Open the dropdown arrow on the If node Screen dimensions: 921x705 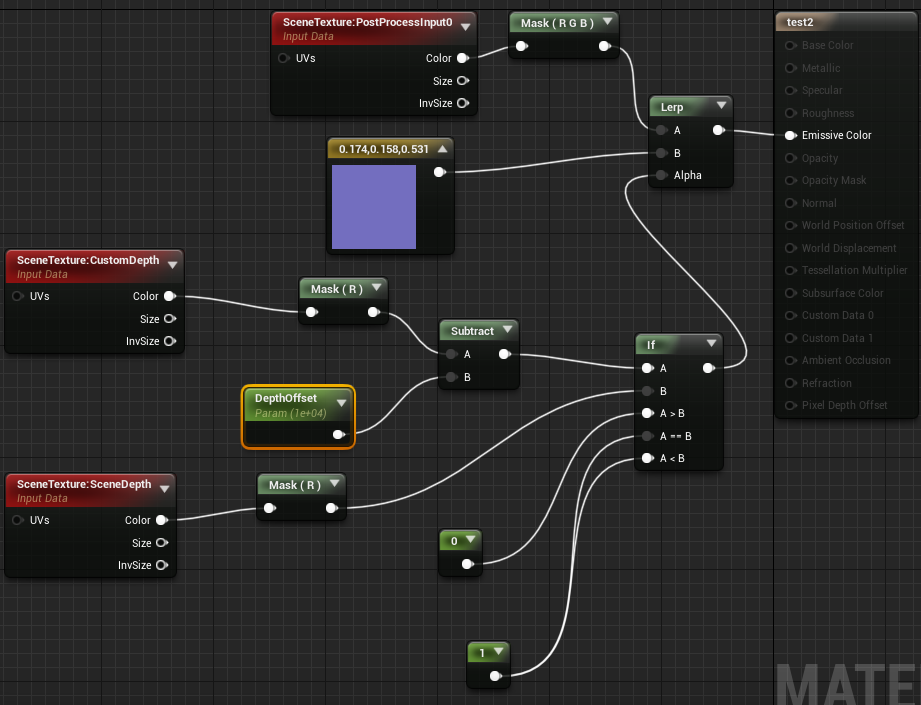[x=712, y=344]
